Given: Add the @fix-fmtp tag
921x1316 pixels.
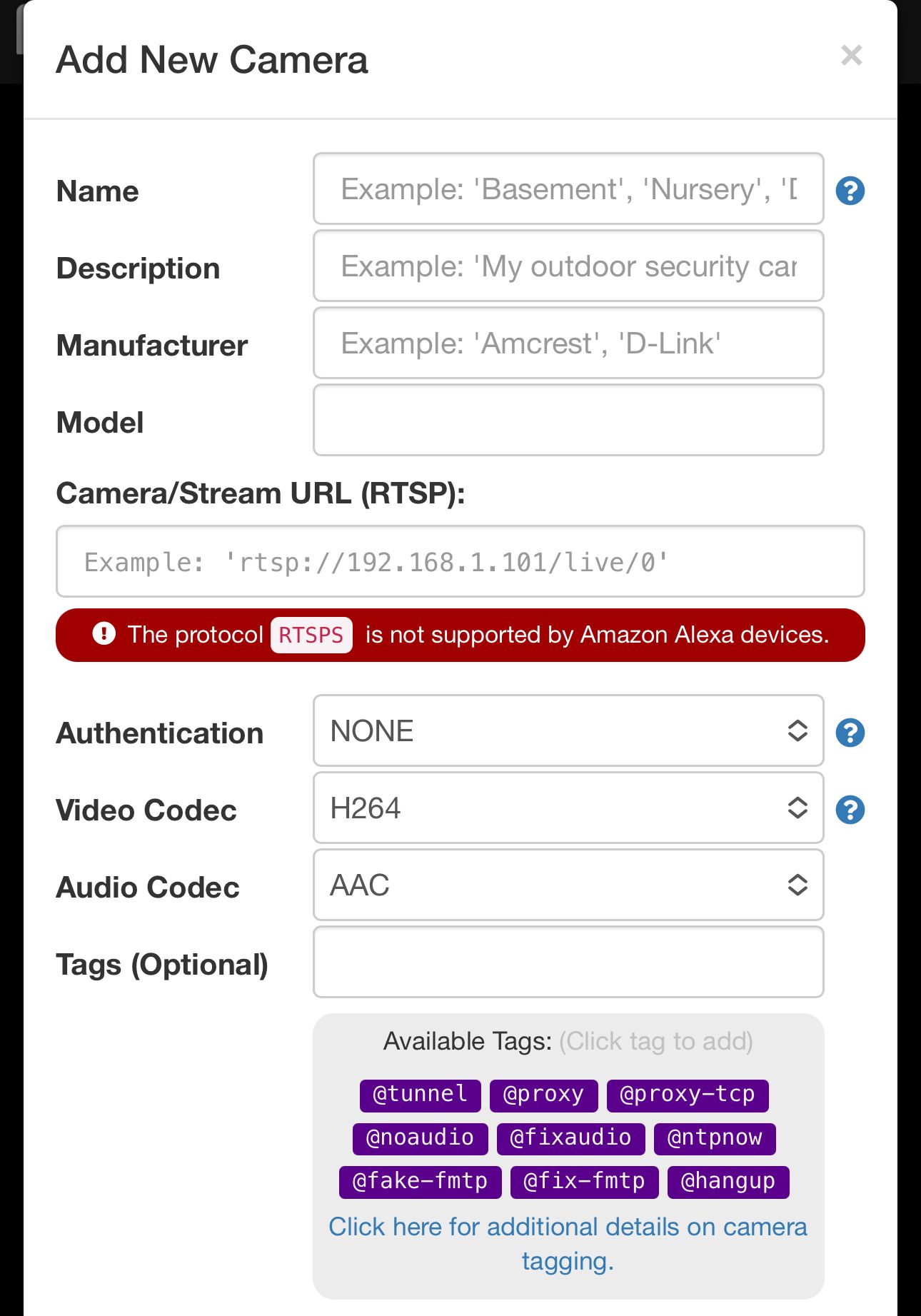Looking at the screenshot, I should (x=584, y=1182).
